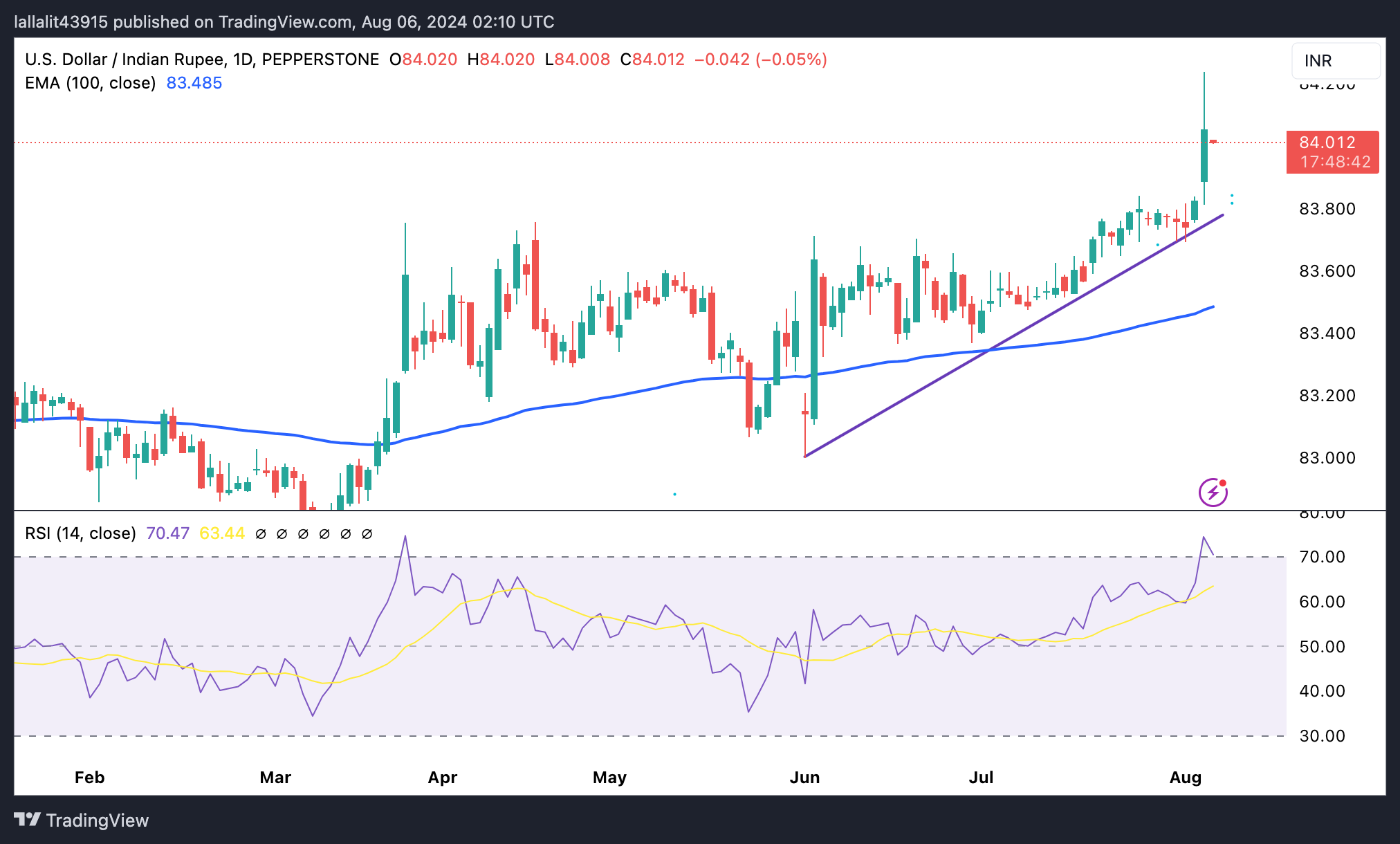The height and width of the screenshot is (844, 1400).
Task: Click the TradingView logo icon
Action: tap(28, 820)
